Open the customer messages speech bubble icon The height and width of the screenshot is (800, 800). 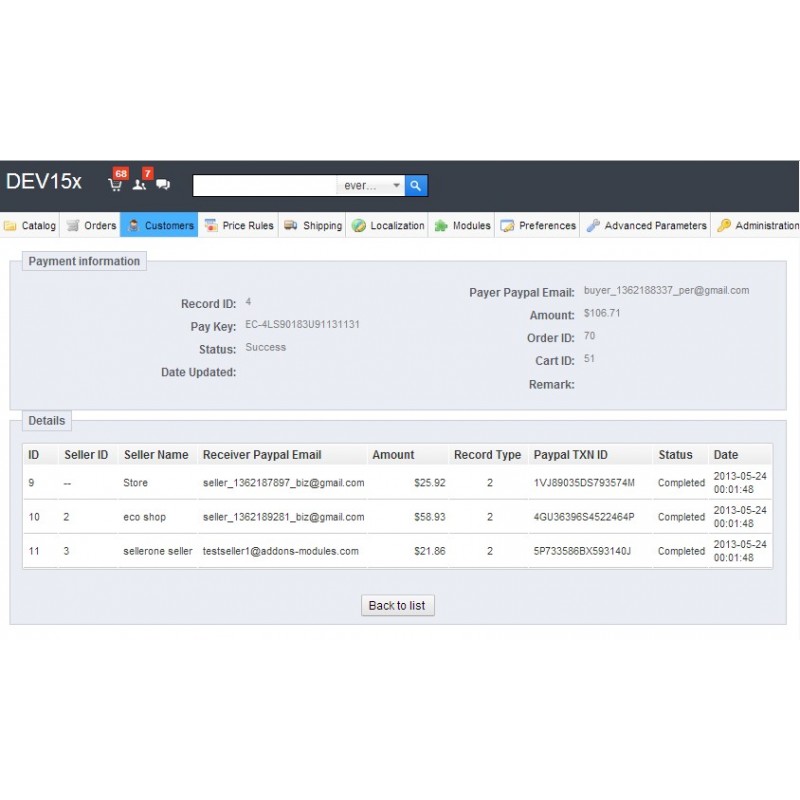(x=163, y=184)
